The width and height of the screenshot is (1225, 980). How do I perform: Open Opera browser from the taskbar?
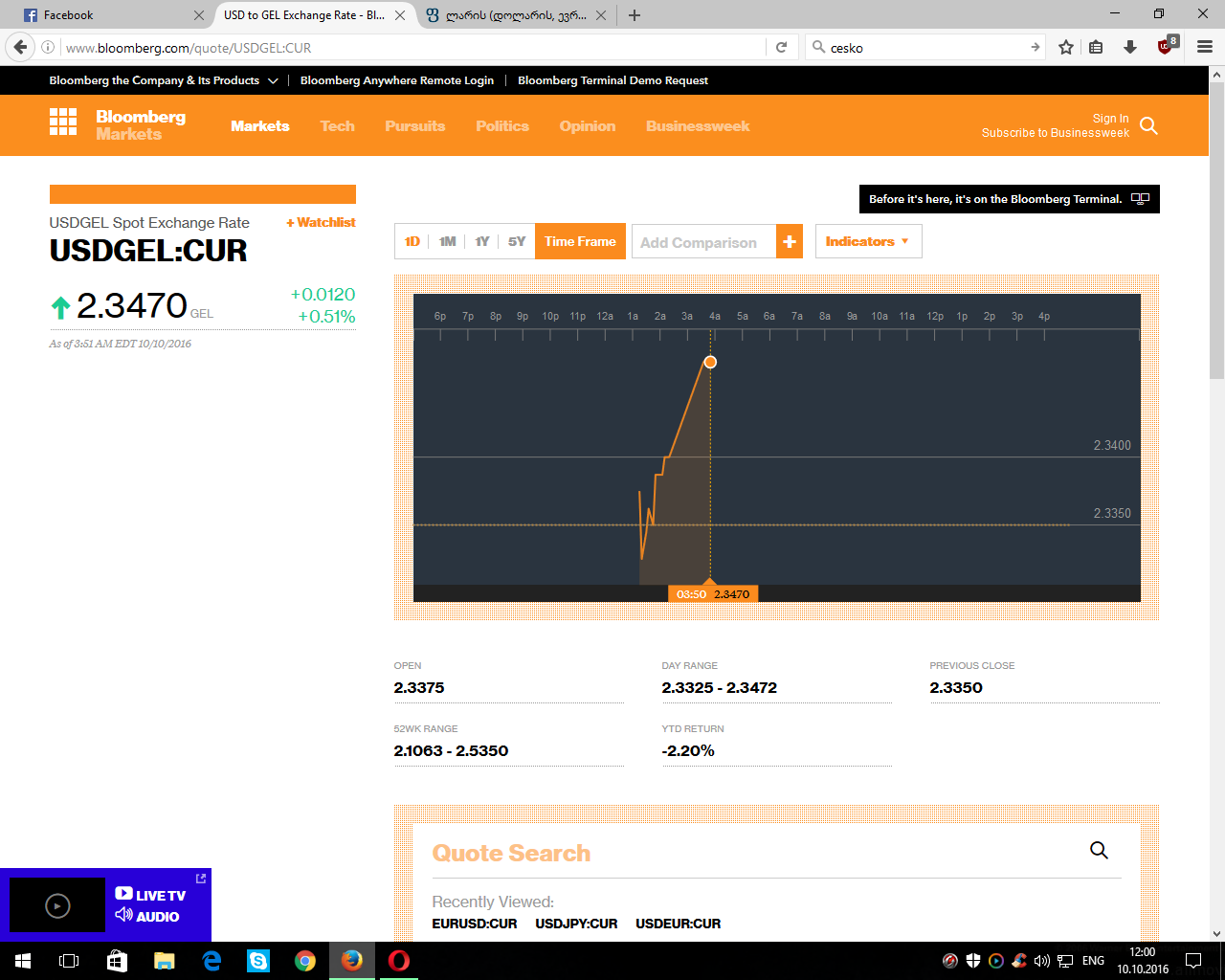coord(399,961)
